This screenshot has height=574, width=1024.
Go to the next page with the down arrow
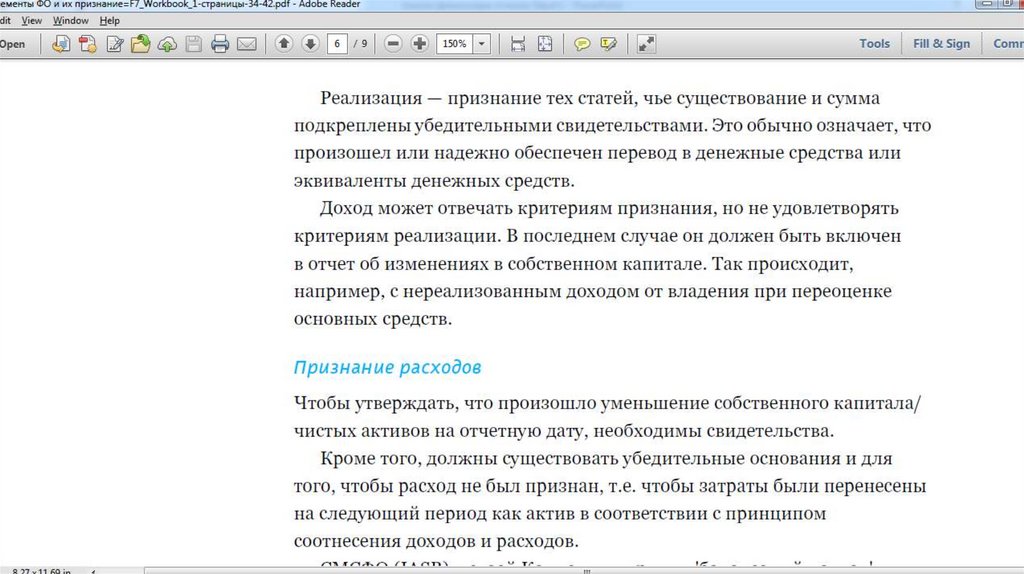coord(310,44)
